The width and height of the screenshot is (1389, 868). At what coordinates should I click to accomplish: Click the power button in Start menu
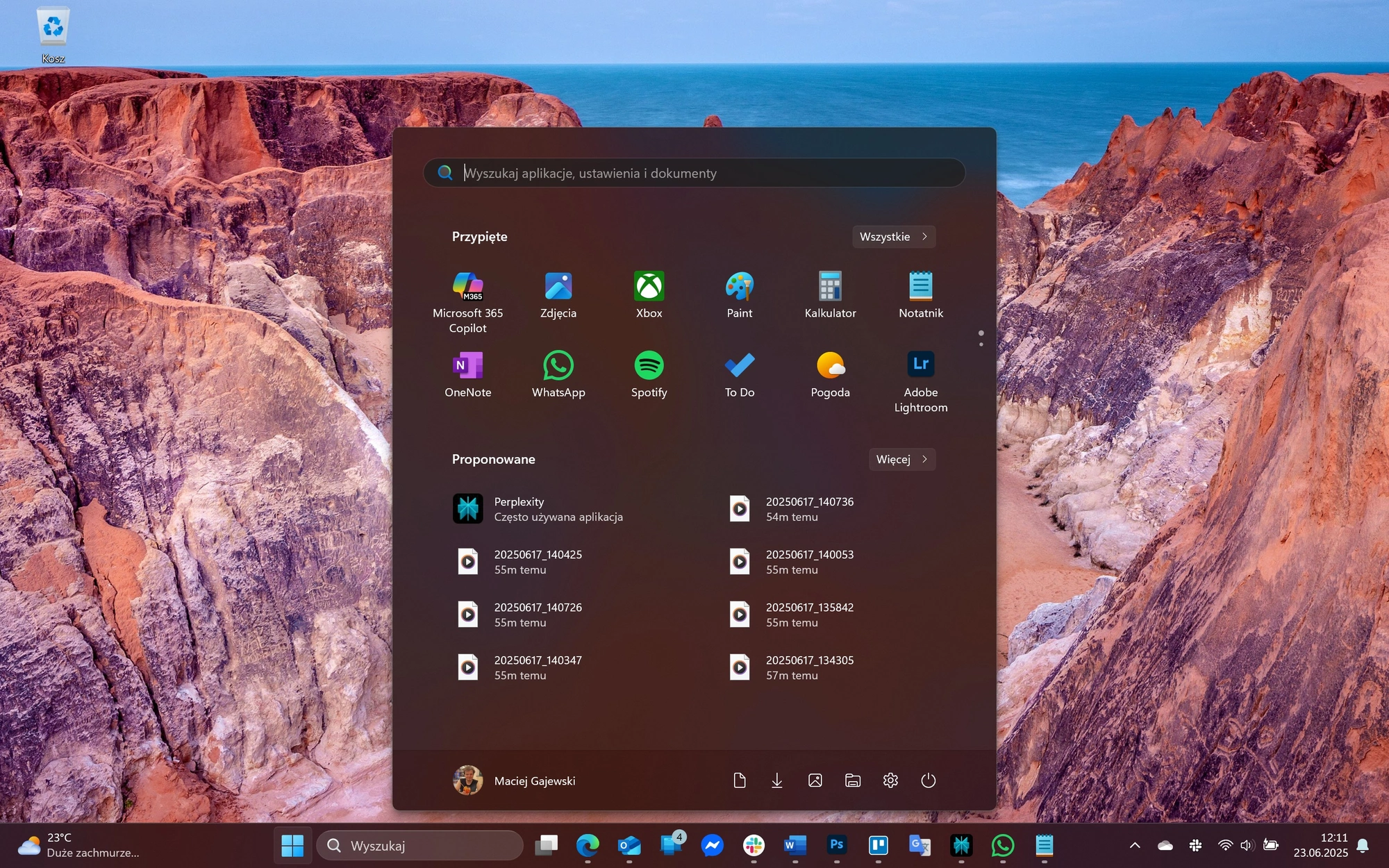[x=929, y=781]
